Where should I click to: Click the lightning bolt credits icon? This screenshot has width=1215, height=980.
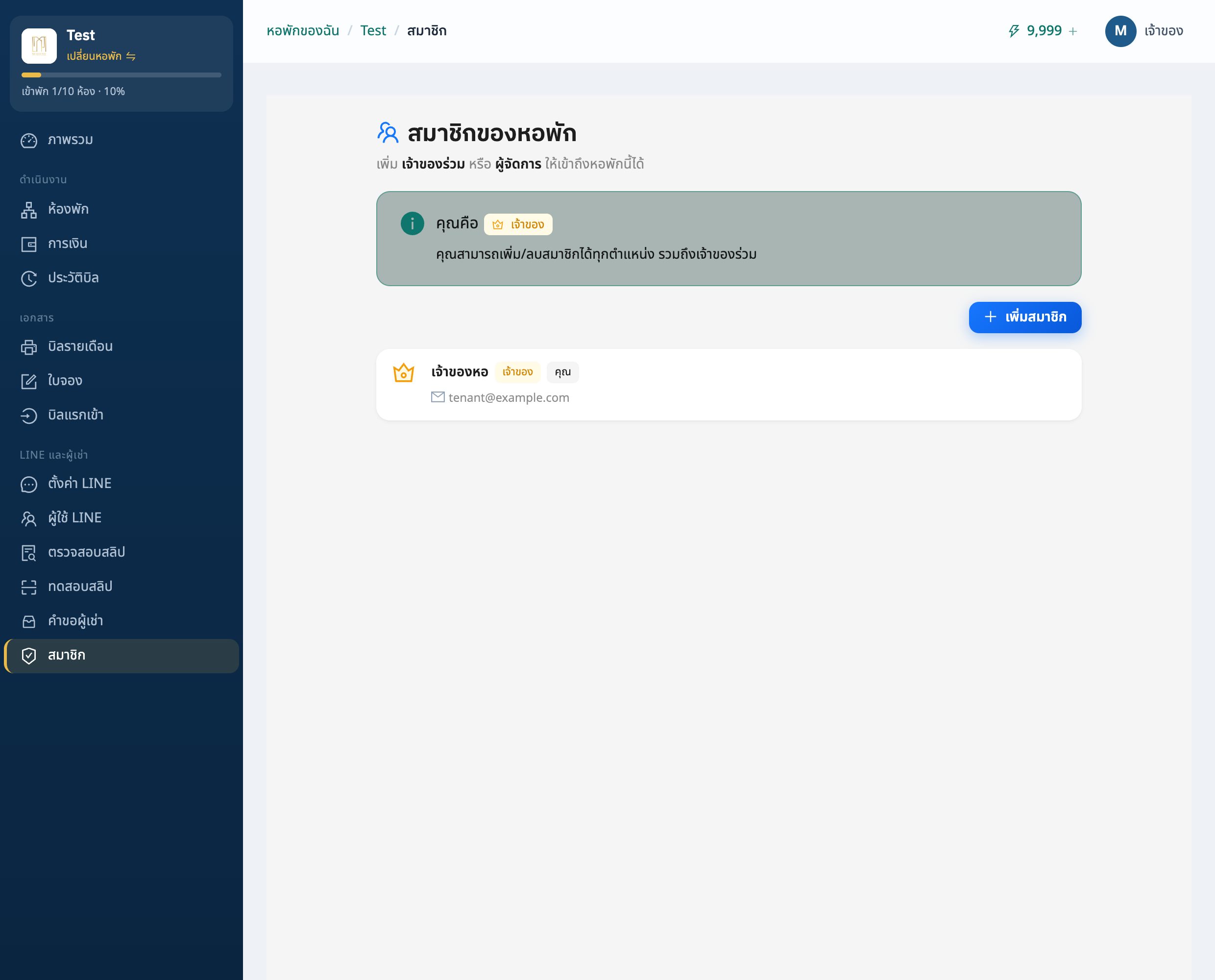(1014, 31)
